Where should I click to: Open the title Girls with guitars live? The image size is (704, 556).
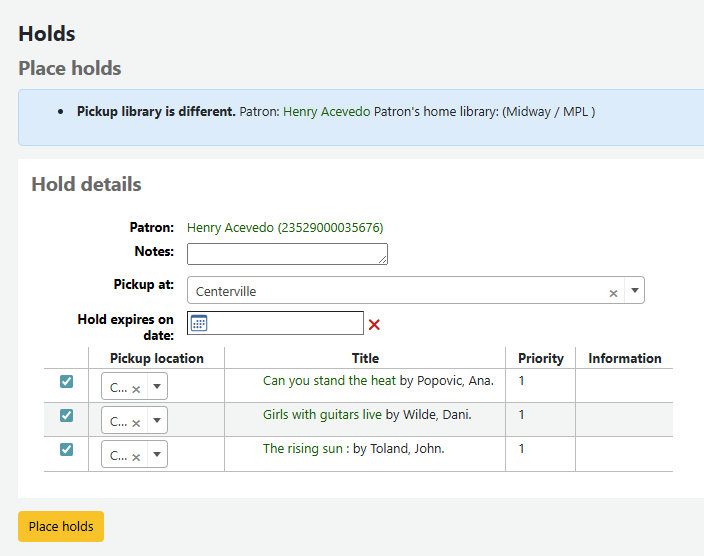tap(322, 415)
